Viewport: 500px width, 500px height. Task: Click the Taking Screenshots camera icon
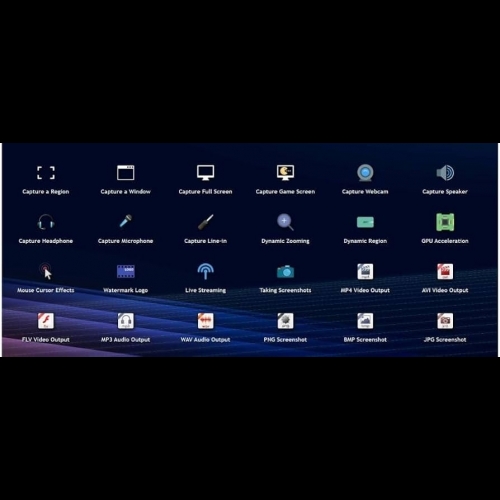coord(285,272)
